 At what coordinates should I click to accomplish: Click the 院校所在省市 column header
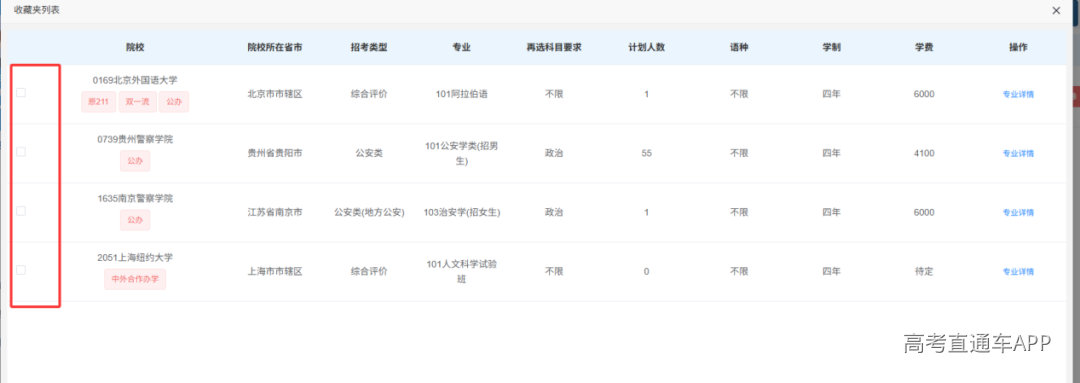(x=275, y=48)
